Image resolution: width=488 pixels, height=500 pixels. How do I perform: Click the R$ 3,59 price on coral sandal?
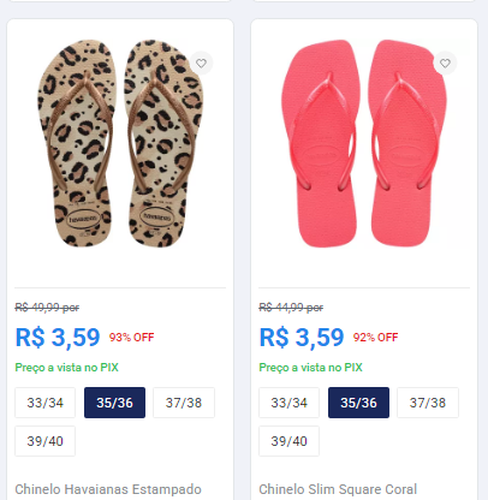click(x=302, y=337)
